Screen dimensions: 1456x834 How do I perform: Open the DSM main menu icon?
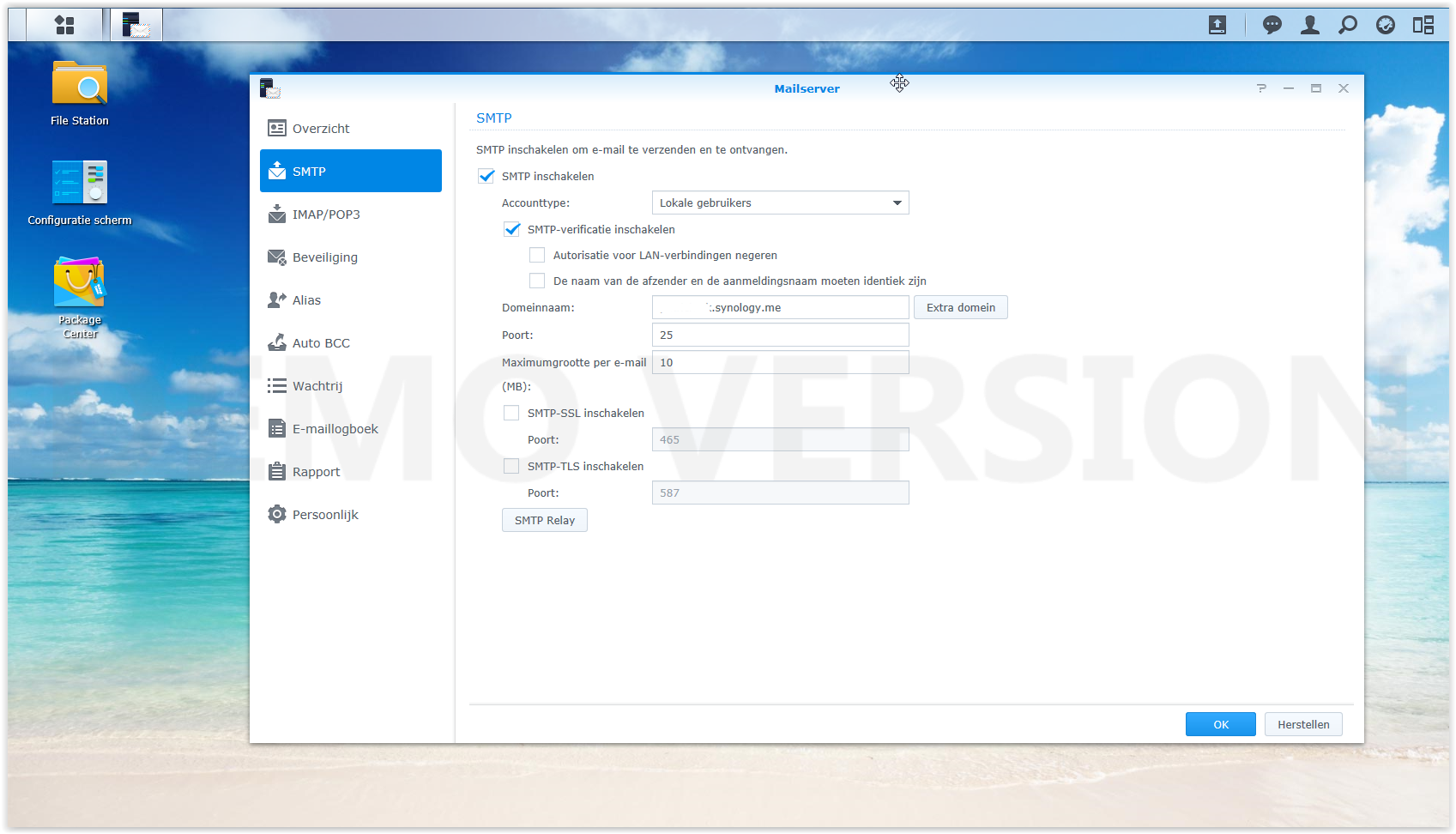[64, 25]
